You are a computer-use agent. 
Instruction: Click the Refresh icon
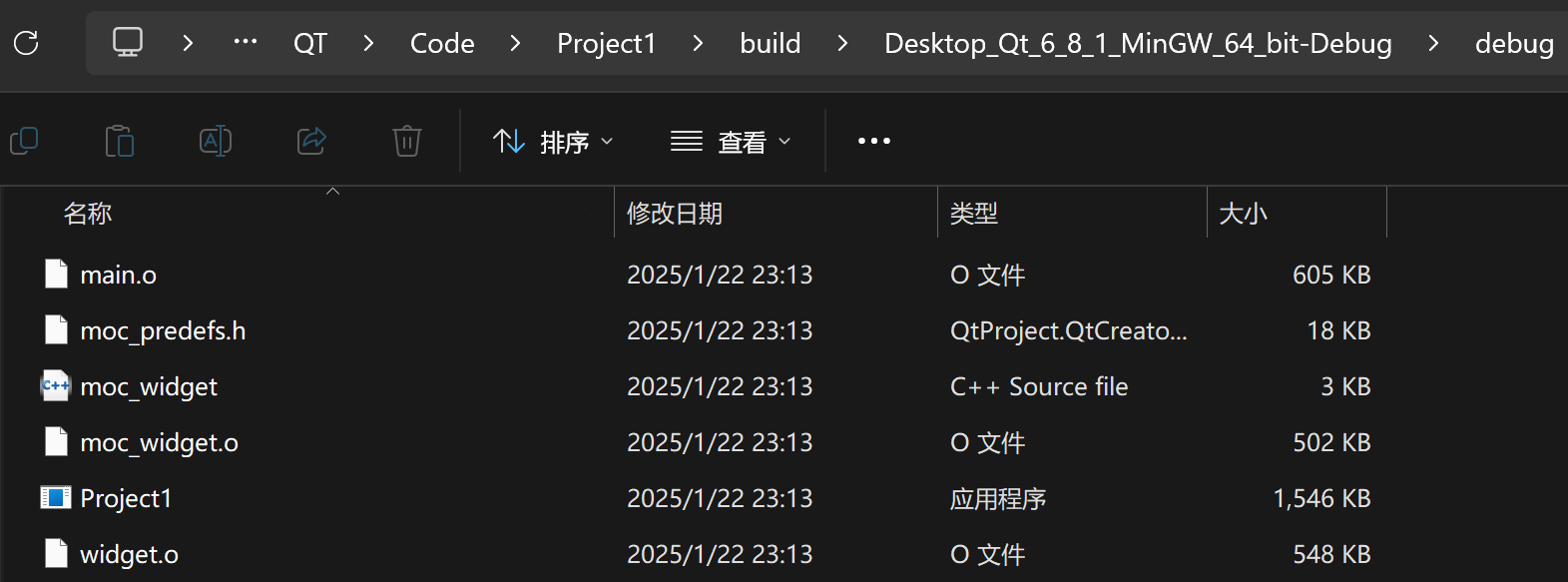click(x=27, y=42)
